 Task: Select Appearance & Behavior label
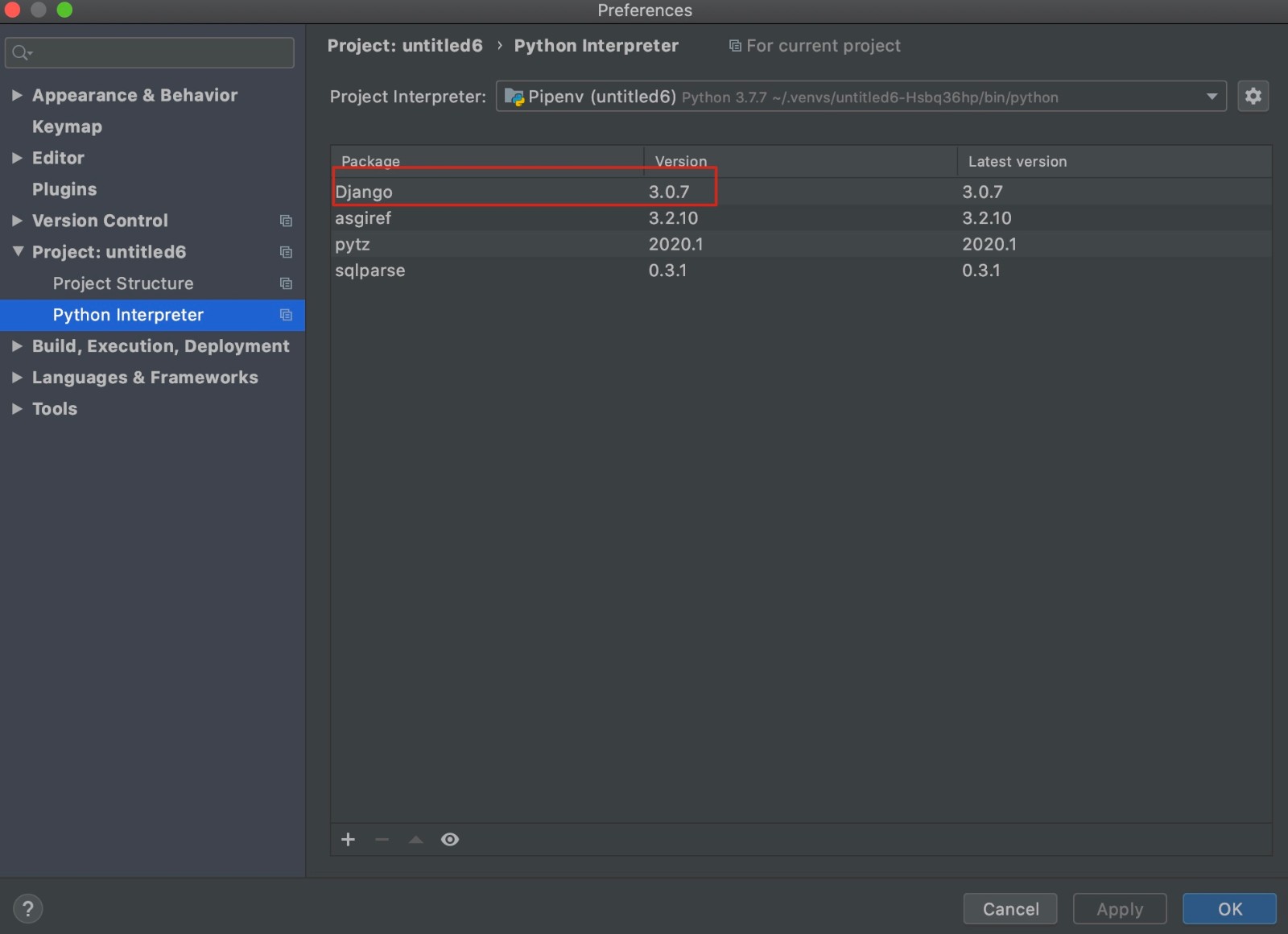click(x=134, y=95)
